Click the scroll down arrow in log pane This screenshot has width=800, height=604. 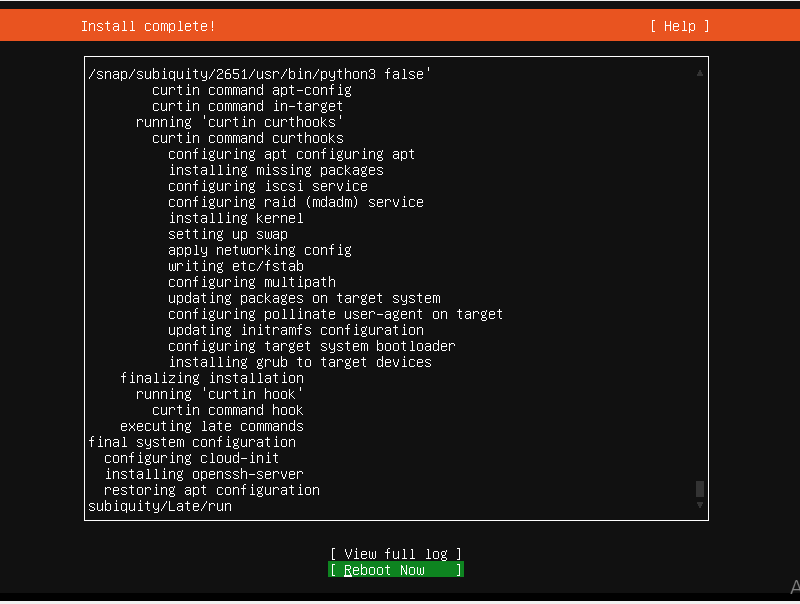(x=700, y=506)
